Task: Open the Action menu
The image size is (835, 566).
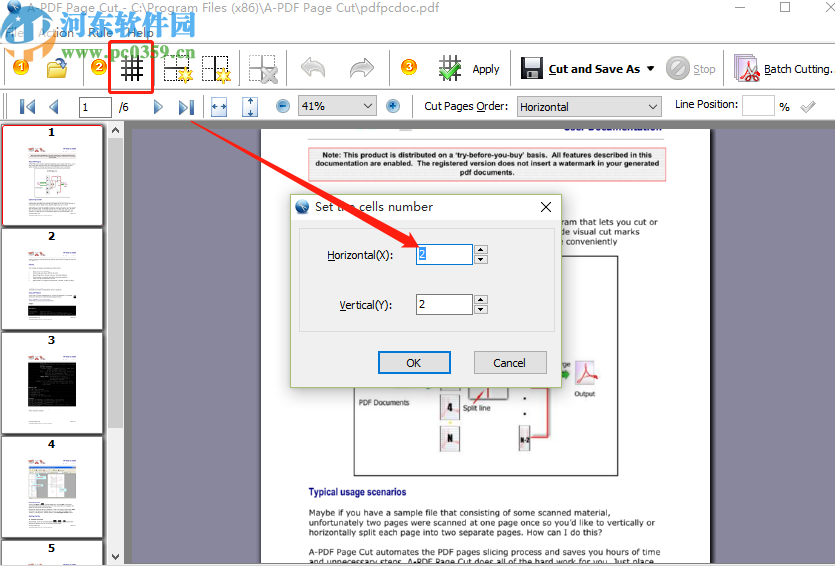Action: coord(56,33)
